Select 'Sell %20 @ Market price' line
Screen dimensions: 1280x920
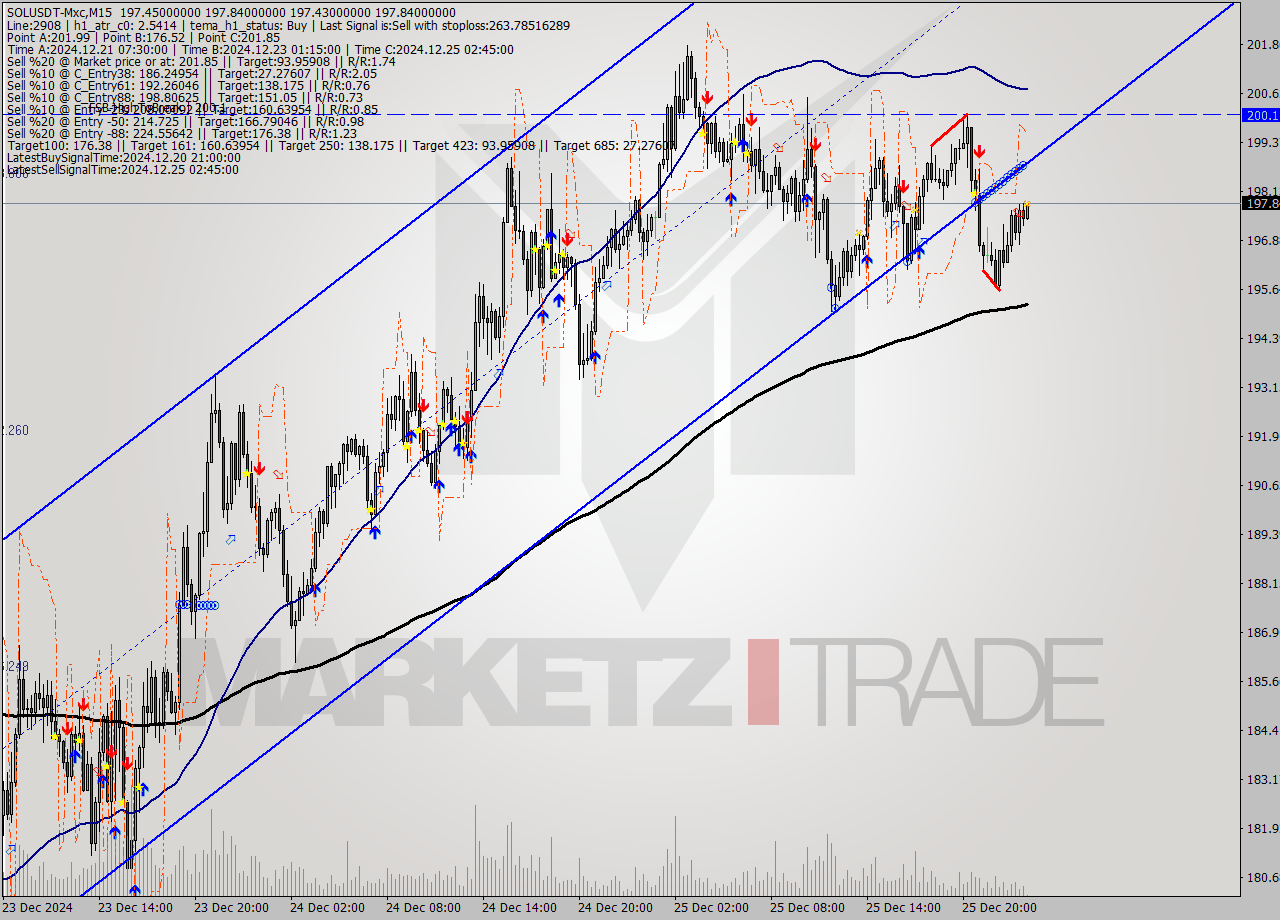(x=201, y=61)
